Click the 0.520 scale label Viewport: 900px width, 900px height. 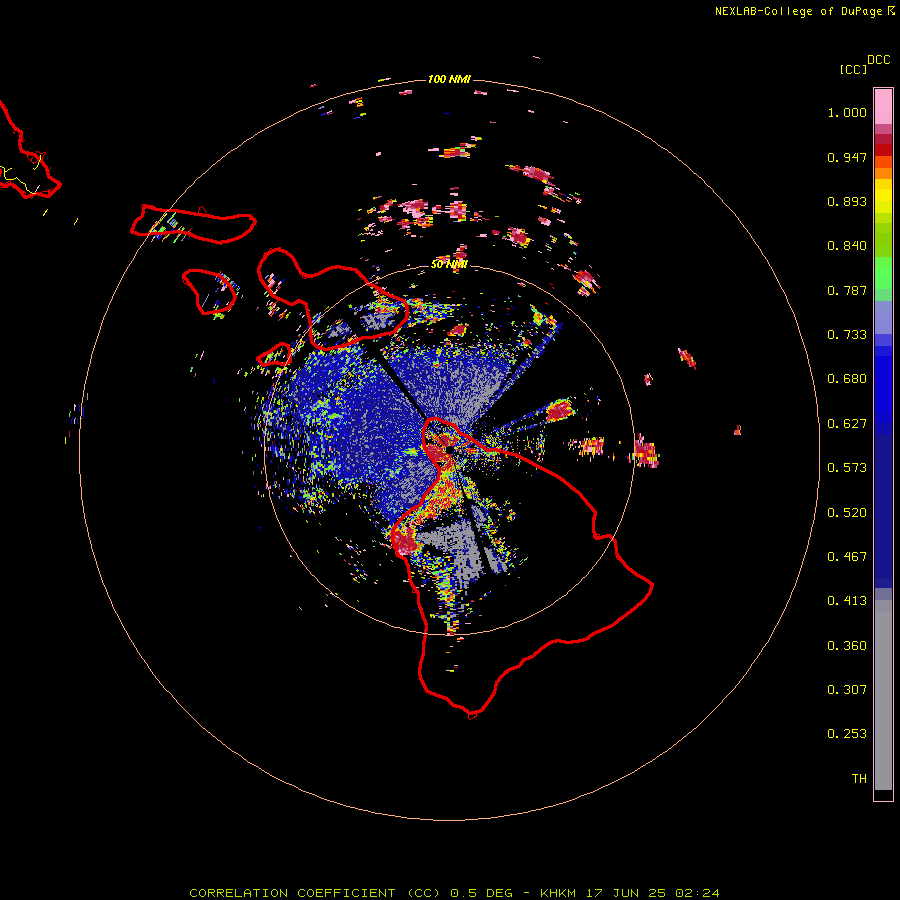tap(847, 513)
